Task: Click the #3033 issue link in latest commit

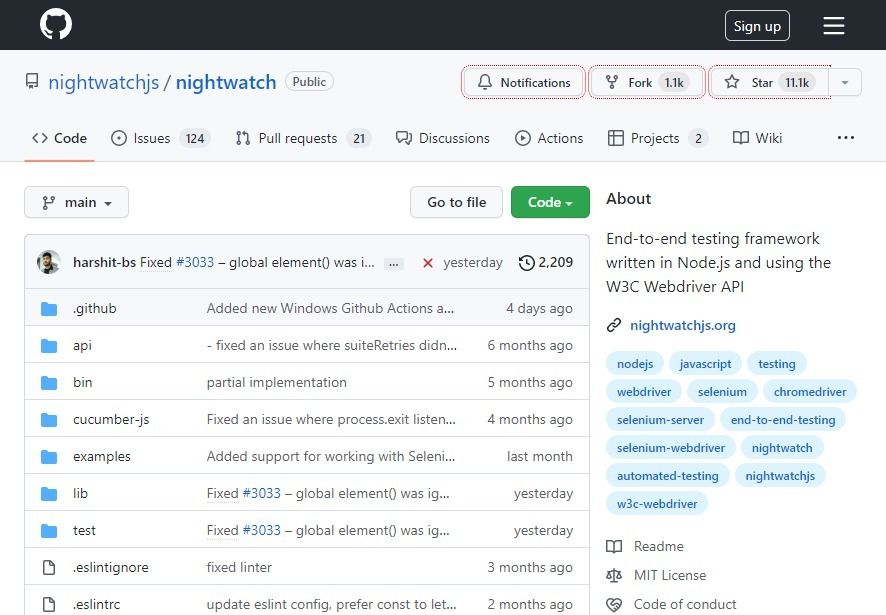Action: click(x=195, y=262)
